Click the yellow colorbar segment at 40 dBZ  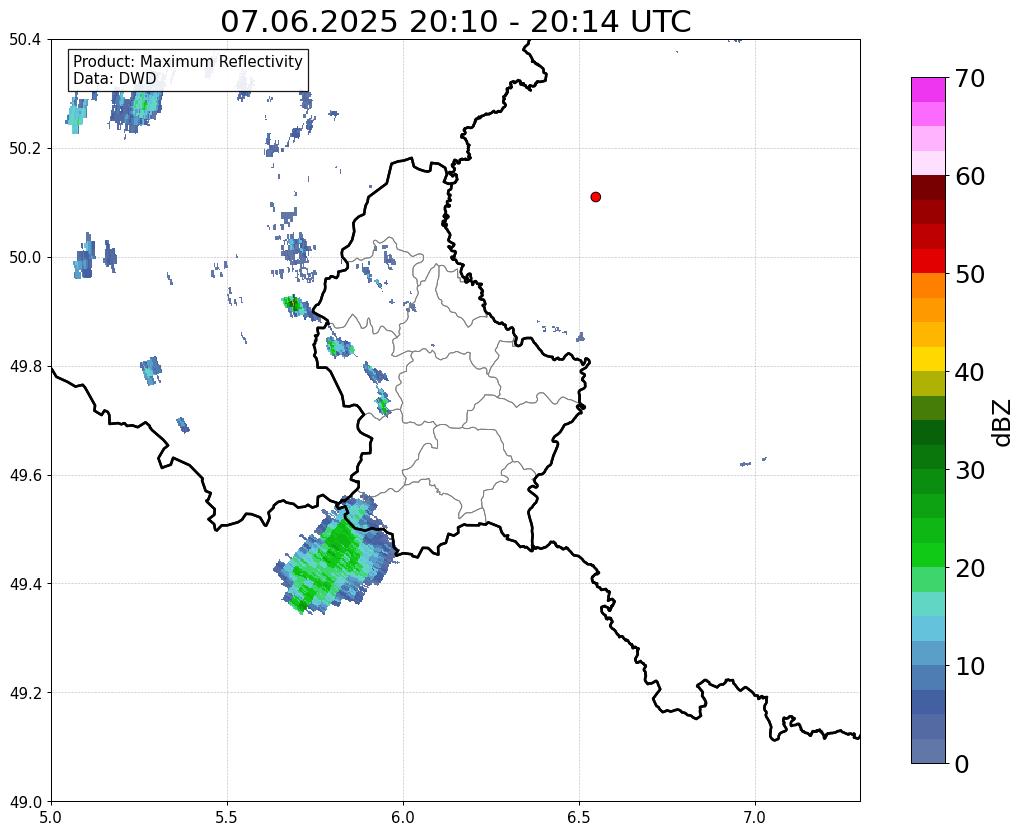928,359
